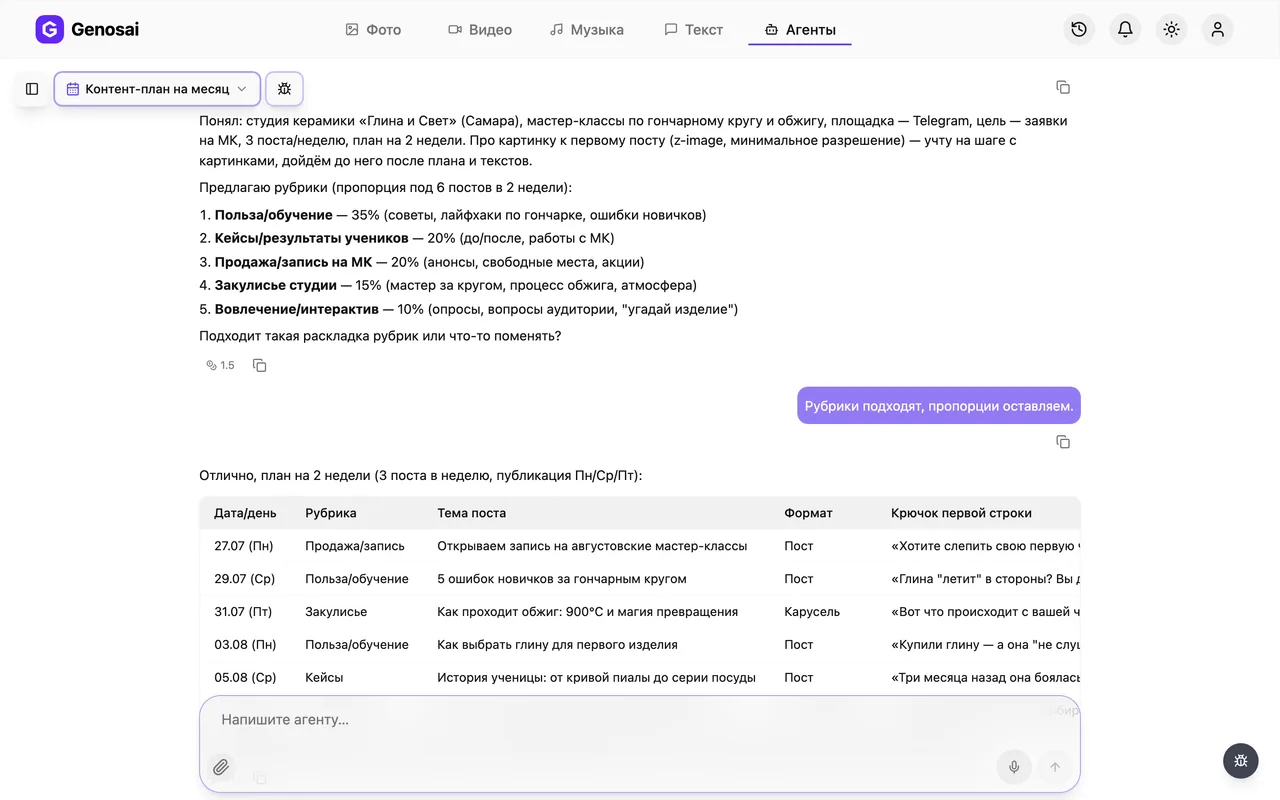Start voice input with microphone
1280x800 pixels.
[x=1014, y=767]
